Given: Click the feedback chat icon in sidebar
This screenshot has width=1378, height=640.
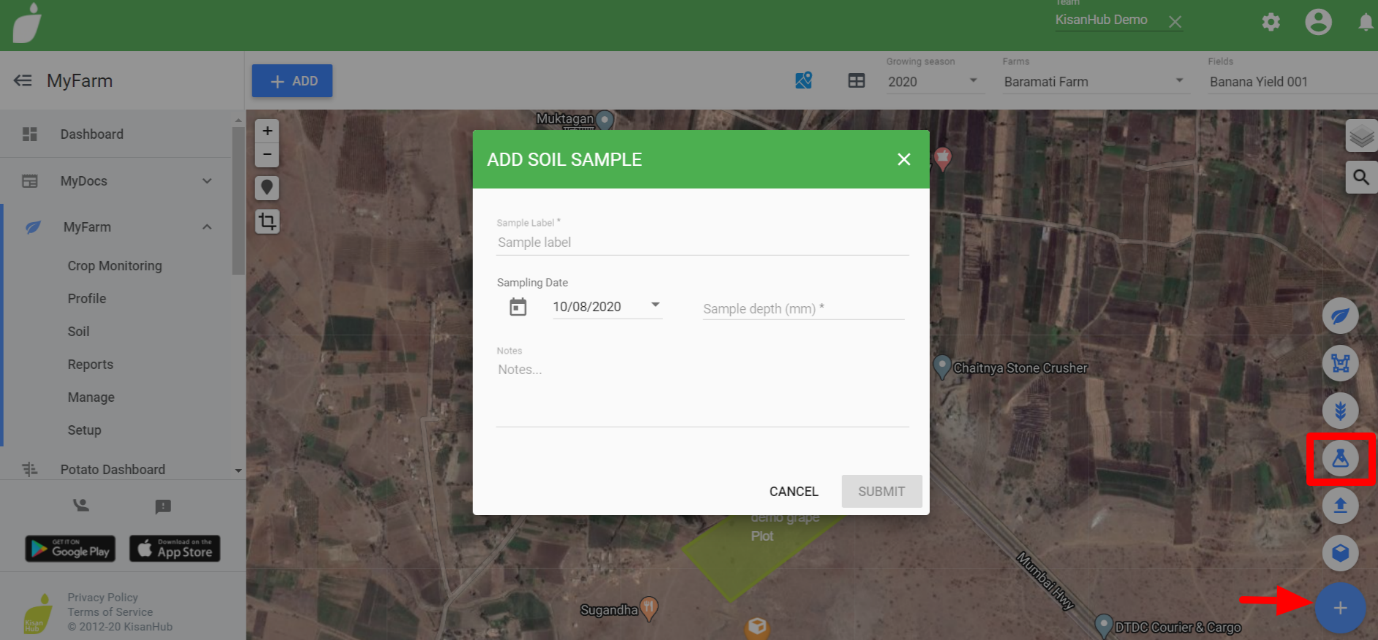Looking at the screenshot, I should 163,506.
